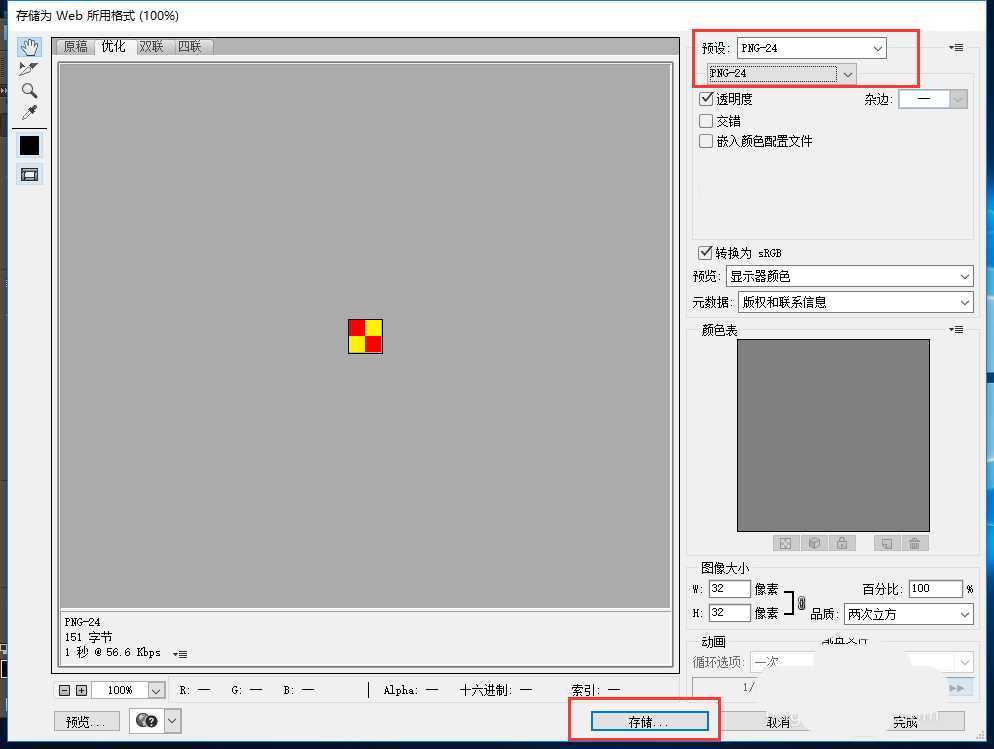
Task: Enable 嵌入颜色配置文件 checkbox
Action: 706,142
